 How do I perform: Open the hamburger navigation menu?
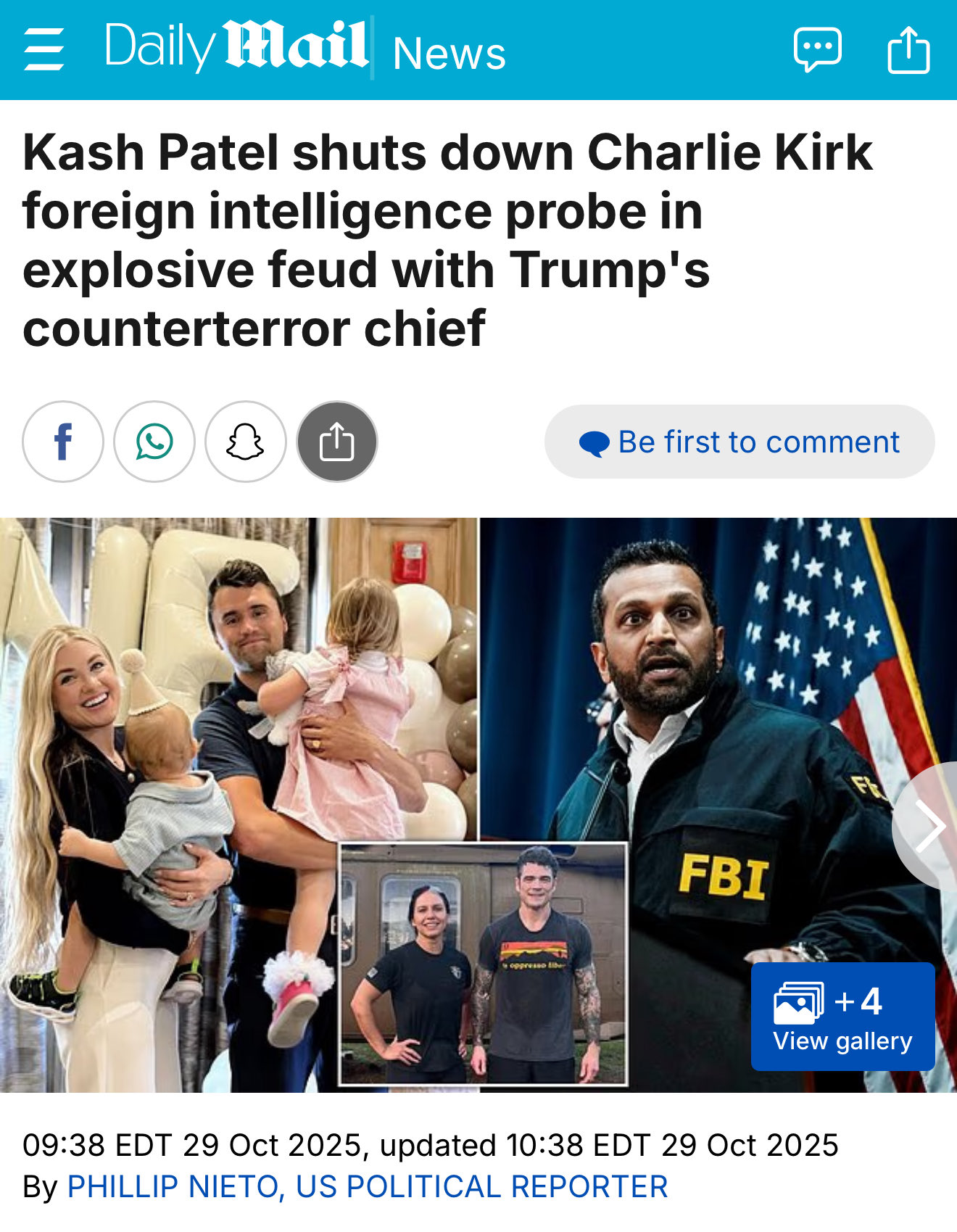[44, 49]
